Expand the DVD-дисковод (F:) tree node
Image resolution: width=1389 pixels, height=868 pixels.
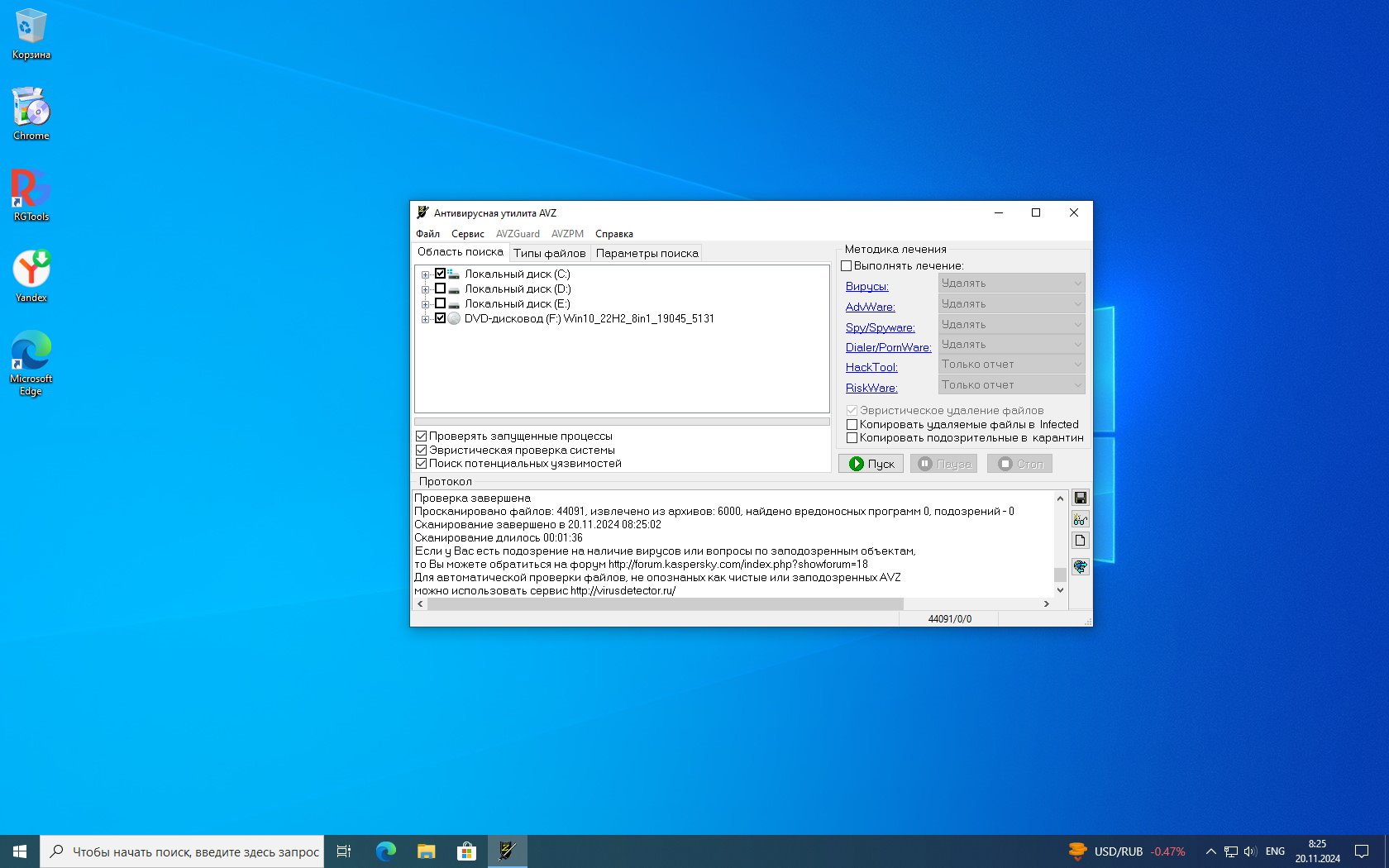[425, 319]
